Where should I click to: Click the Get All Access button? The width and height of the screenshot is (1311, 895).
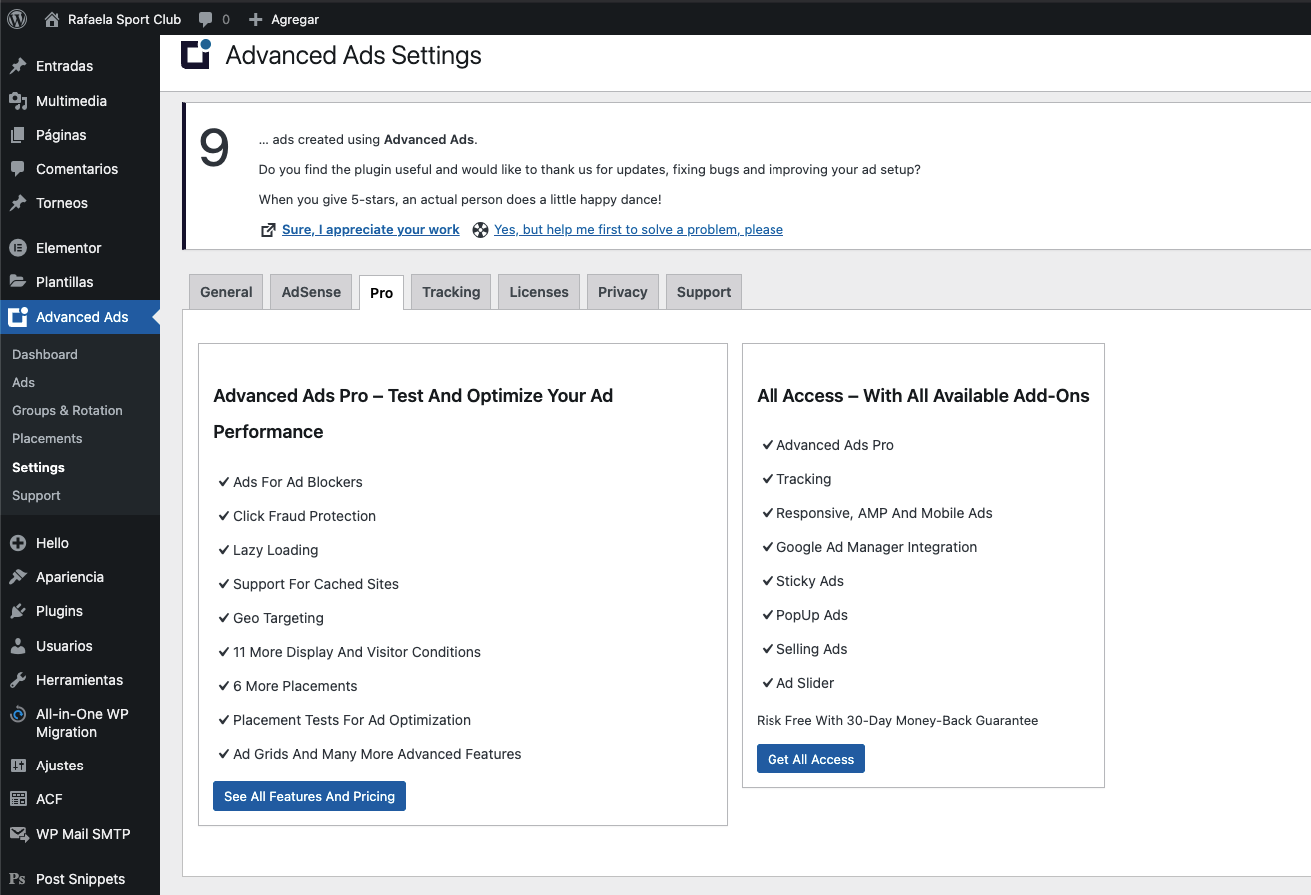coord(811,759)
